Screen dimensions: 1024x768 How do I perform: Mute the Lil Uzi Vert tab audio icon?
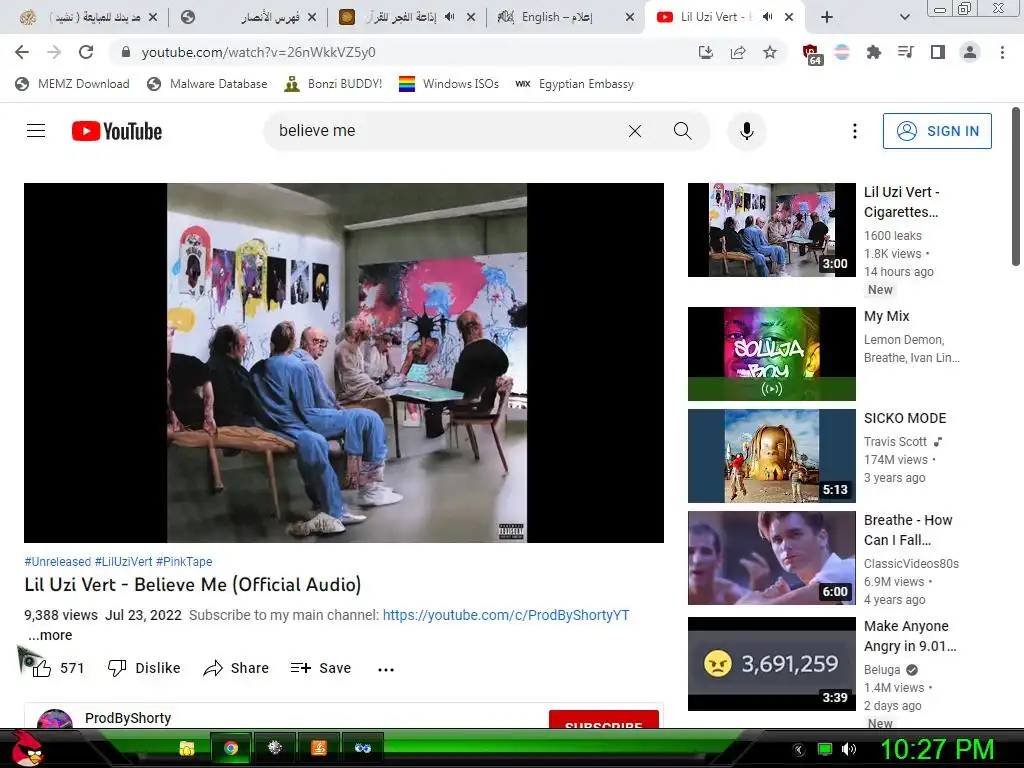point(767,17)
